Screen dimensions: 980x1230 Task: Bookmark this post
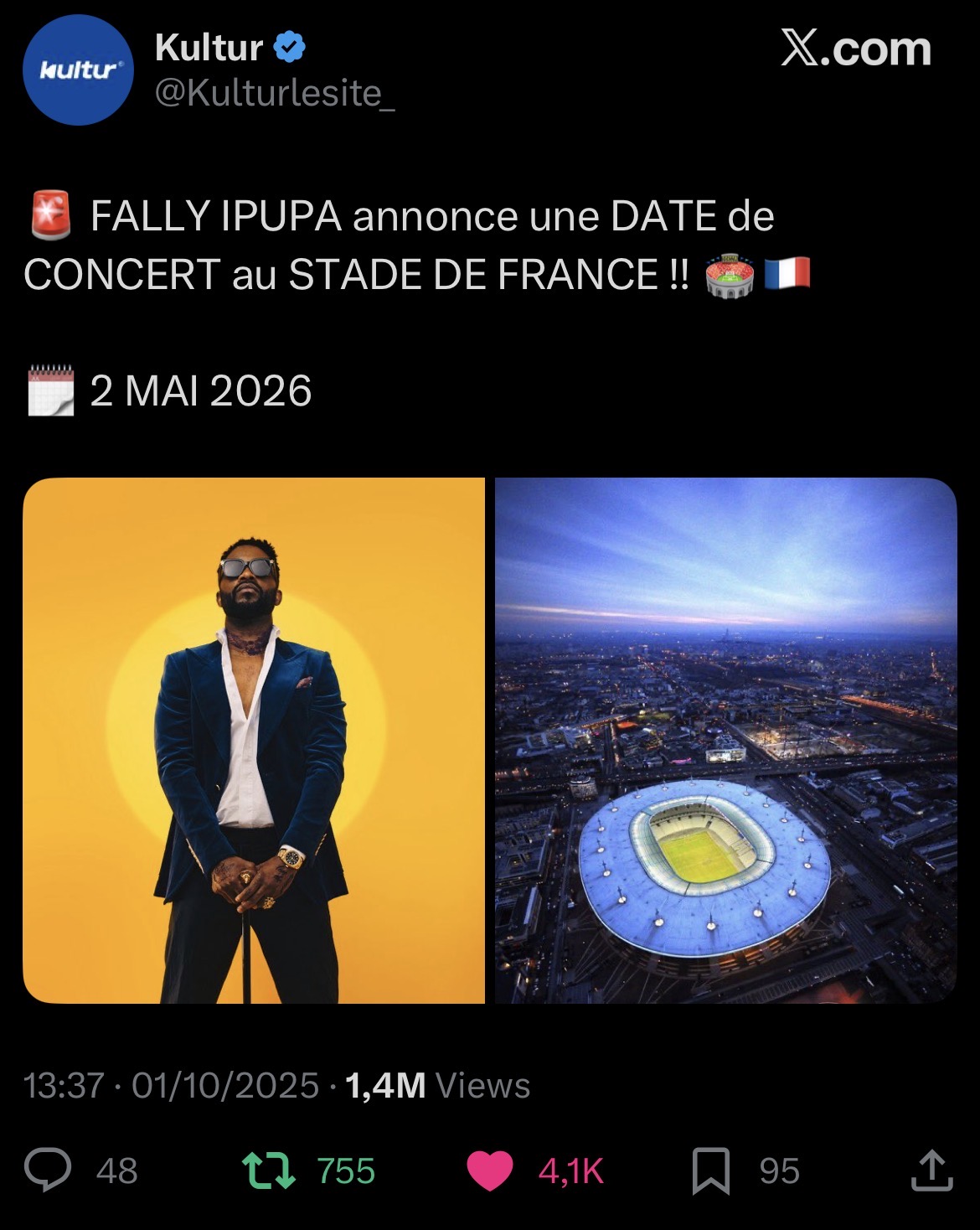[x=710, y=1171]
